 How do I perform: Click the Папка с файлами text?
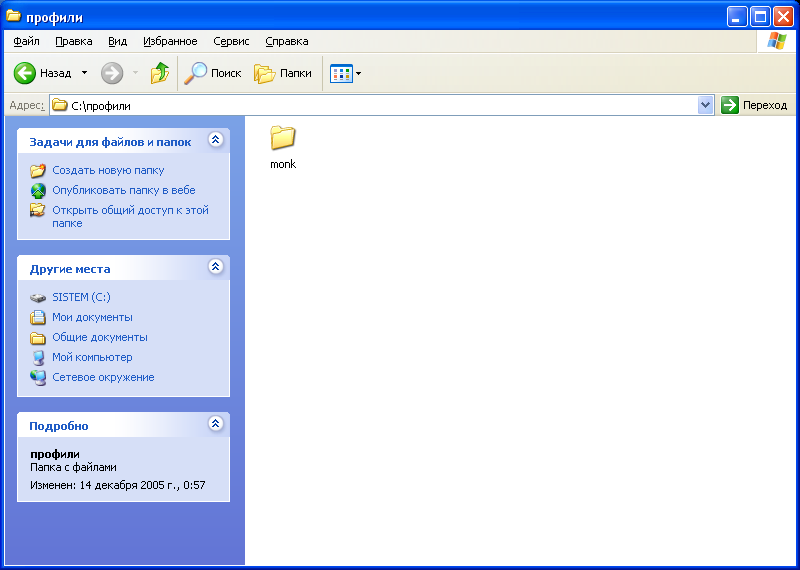coord(73,467)
